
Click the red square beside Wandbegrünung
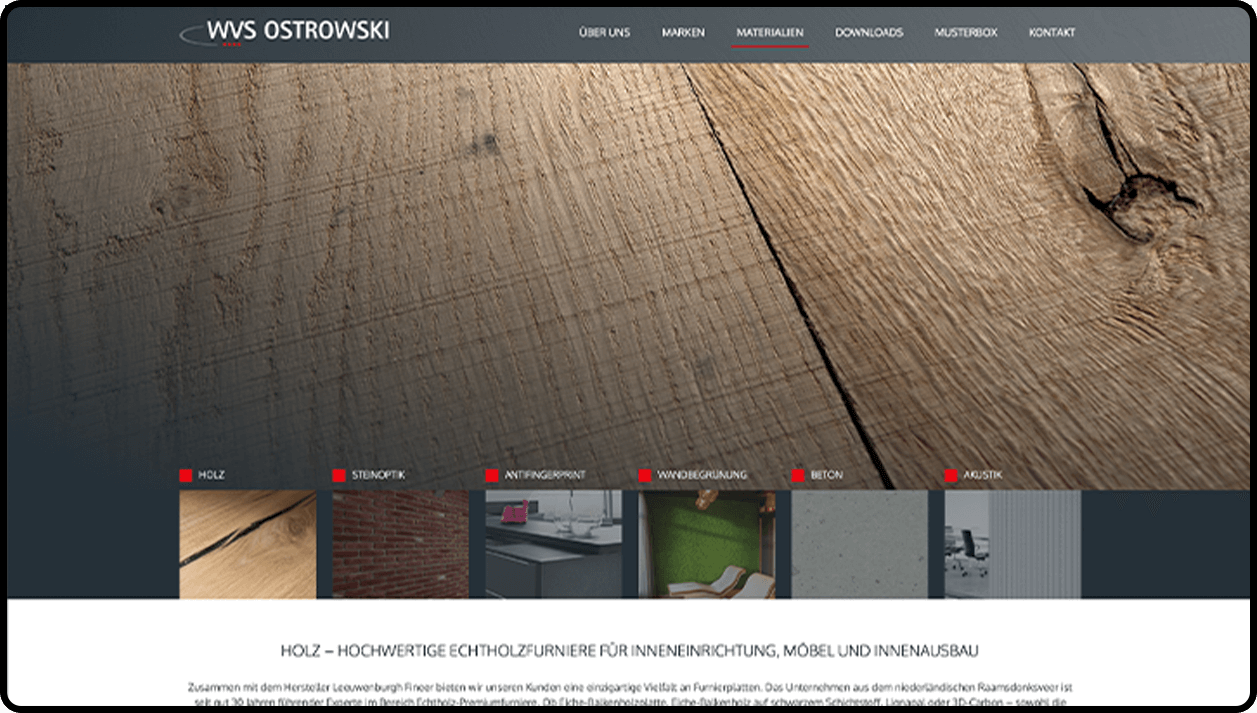(x=645, y=476)
